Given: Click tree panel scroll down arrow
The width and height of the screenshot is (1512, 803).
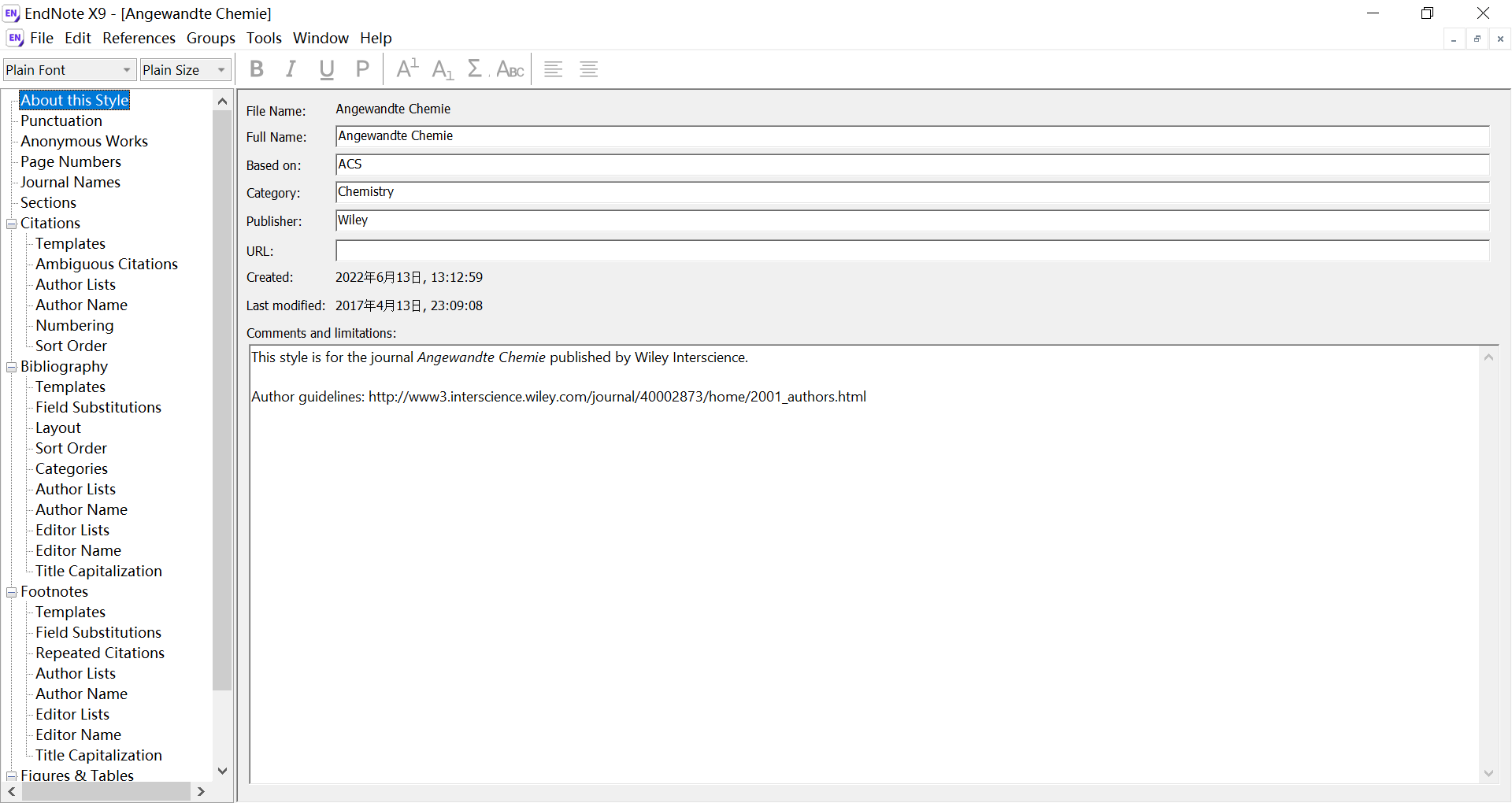Looking at the screenshot, I should (222, 772).
